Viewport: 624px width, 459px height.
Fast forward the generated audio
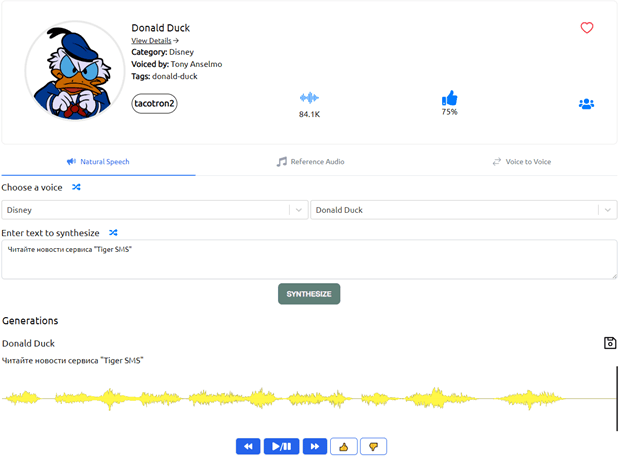(x=315, y=446)
